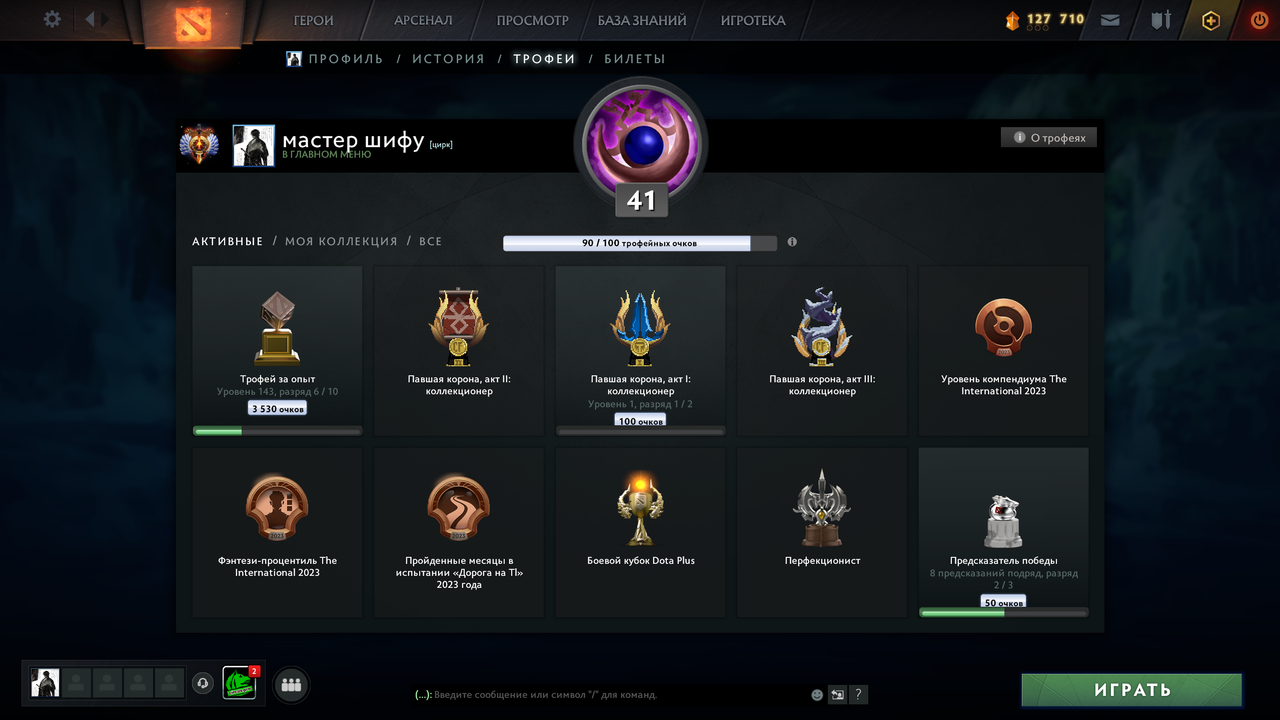
Task: Click the 90 / 100 trophy points progress bar
Action: 640,243
